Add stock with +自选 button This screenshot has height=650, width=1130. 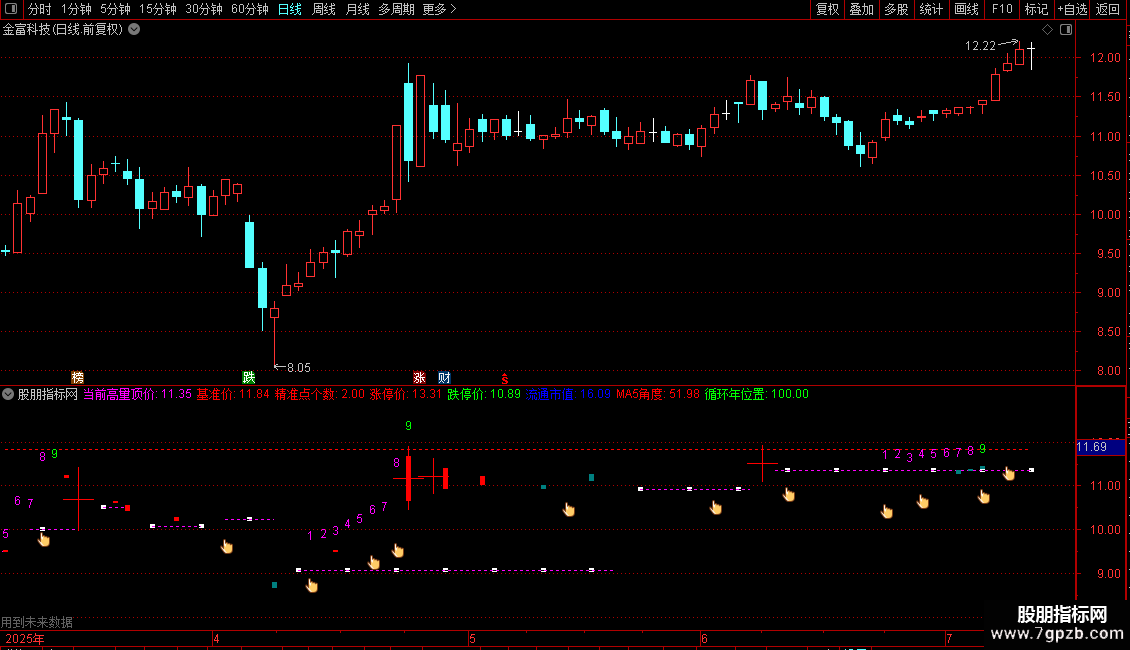pyautogui.click(x=1072, y=9)
